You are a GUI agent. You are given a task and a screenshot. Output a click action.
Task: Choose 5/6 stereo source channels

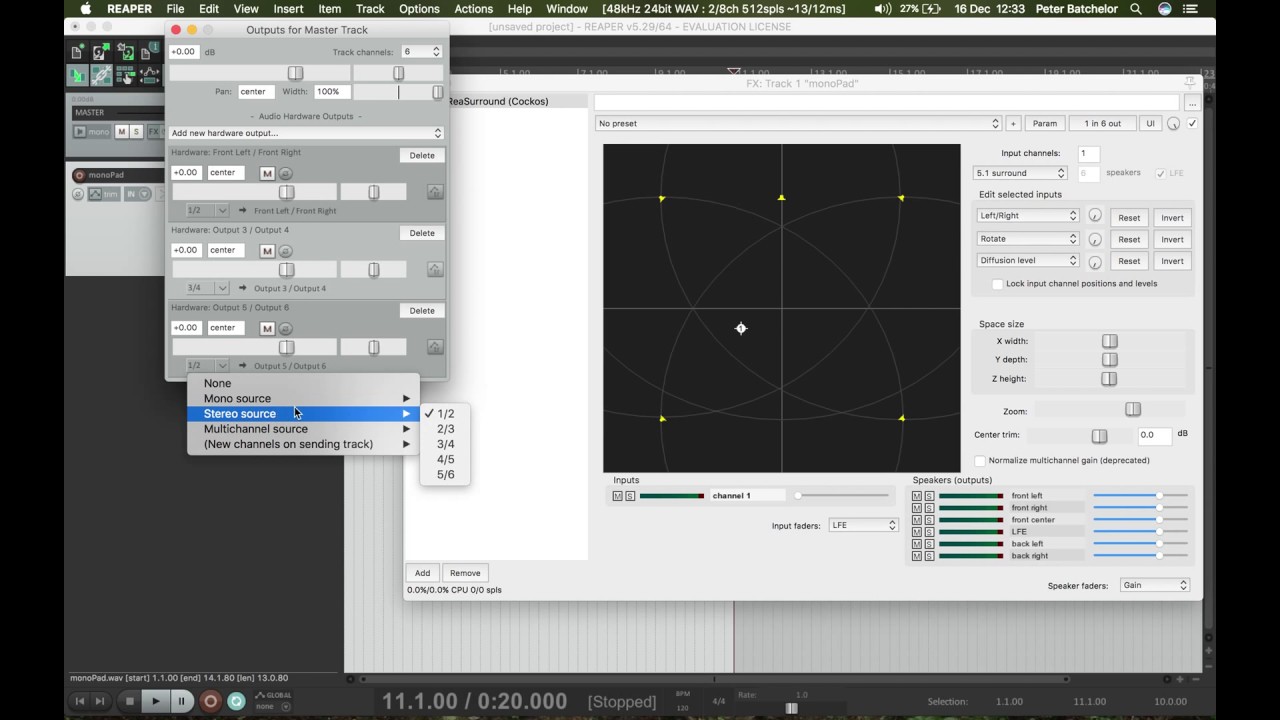pos(445,475)
